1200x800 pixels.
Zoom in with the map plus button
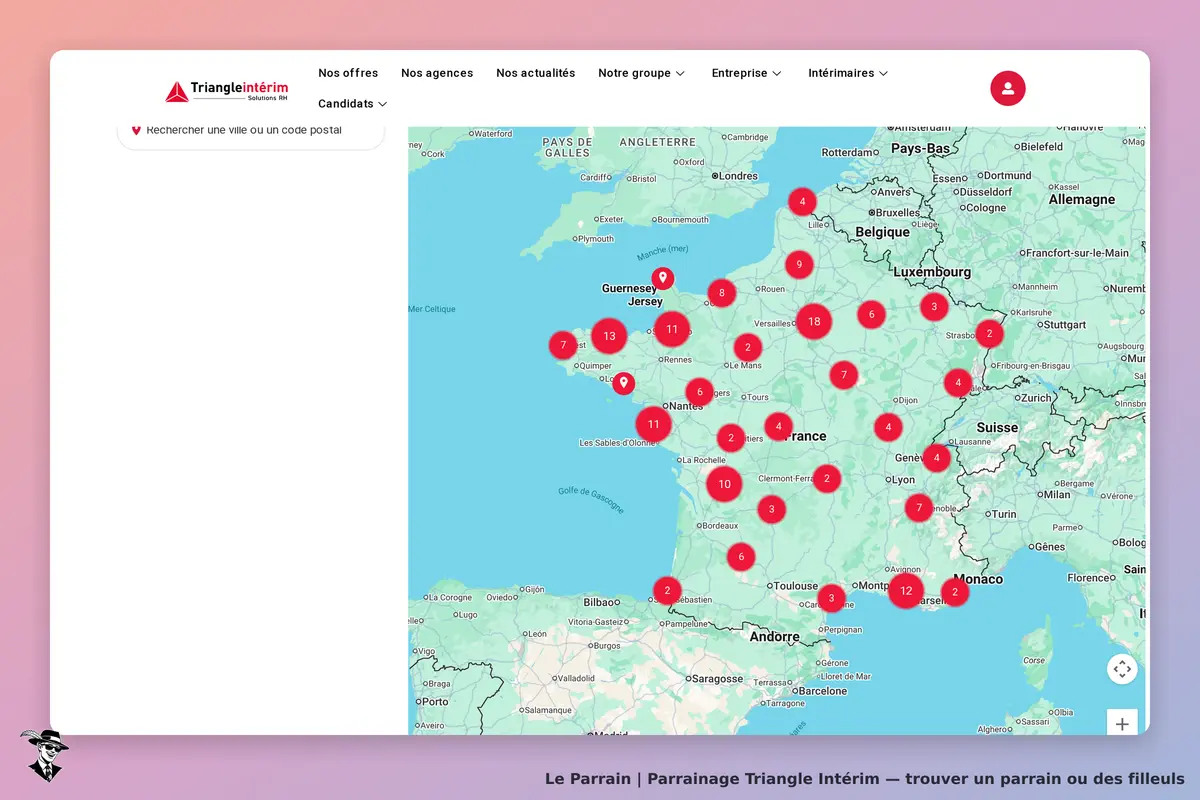(x=1122, y=724)
